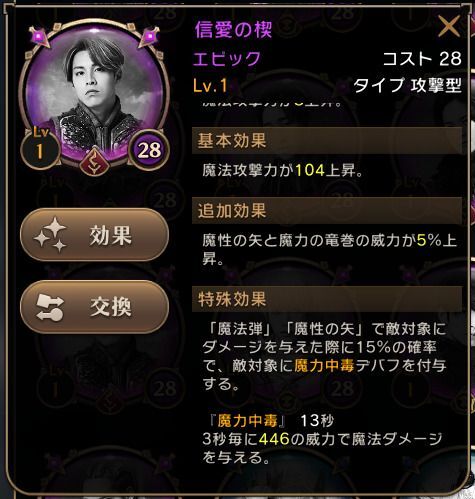Screen dimensions: 475x499
Task: Close the card detail popup with the X
Action: click(x=449, y=27)
